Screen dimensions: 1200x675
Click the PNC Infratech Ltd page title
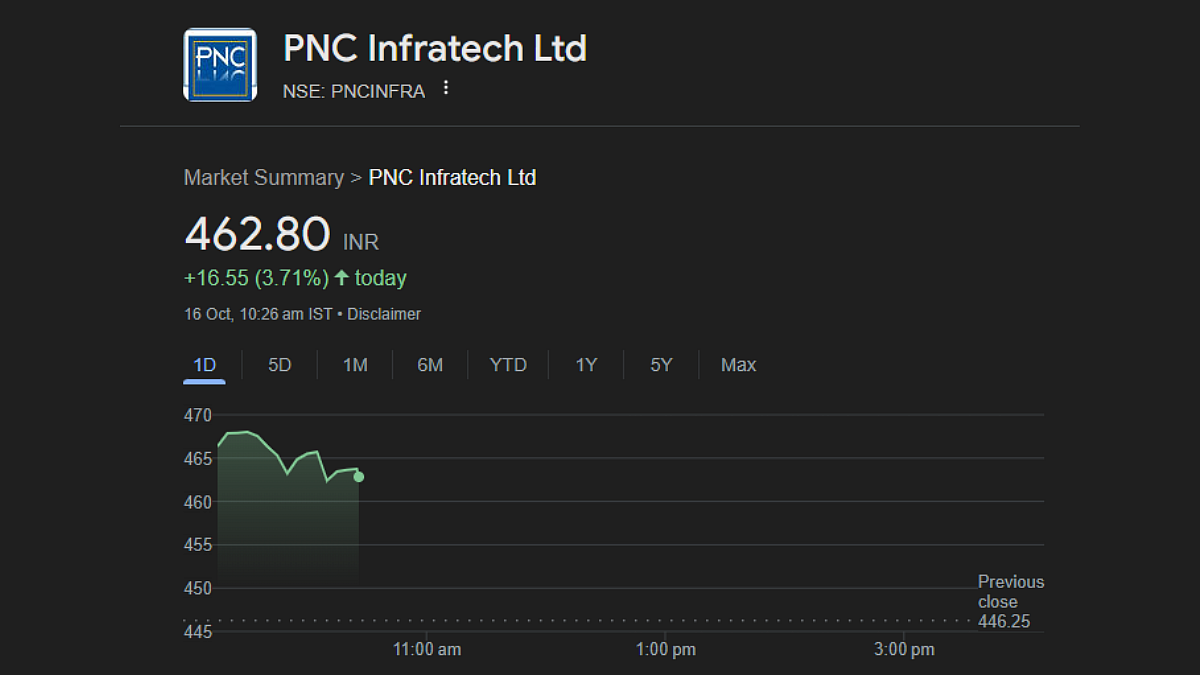point(435,48)
